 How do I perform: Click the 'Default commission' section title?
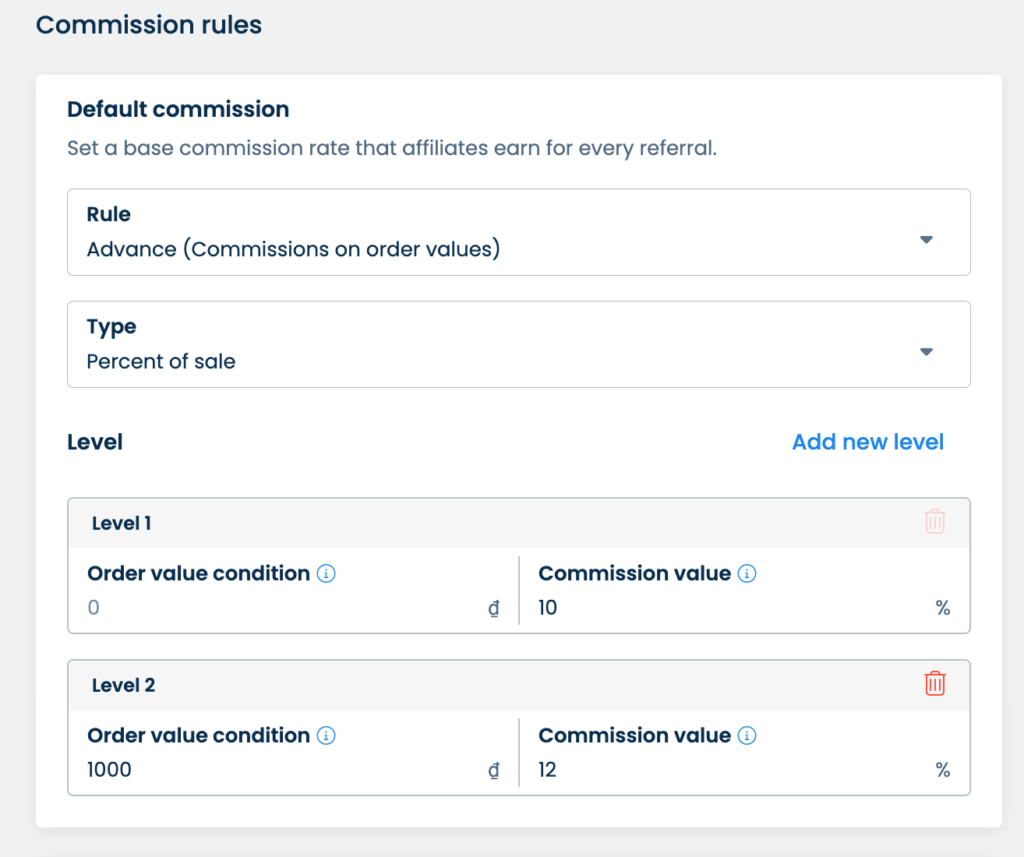point(178,110)
